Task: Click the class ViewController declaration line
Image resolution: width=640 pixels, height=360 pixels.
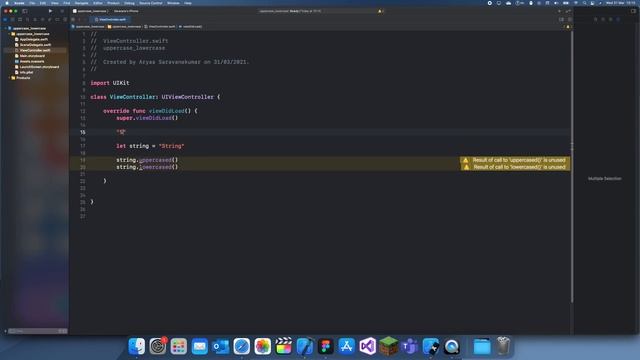Action: tap(155, 97)
